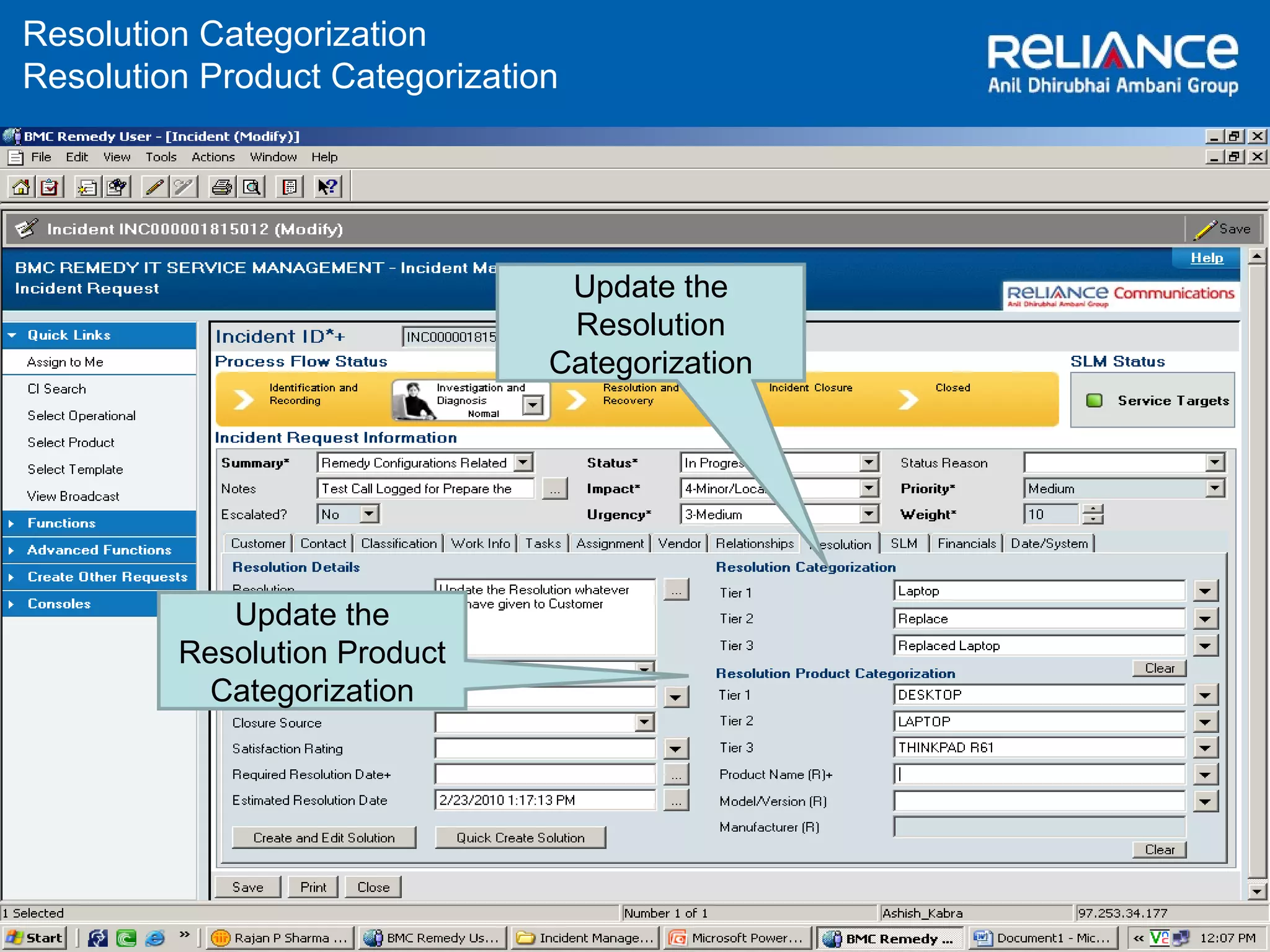Click the Print toolbar icon
The image size is (1270, 952).
[221, 187]
